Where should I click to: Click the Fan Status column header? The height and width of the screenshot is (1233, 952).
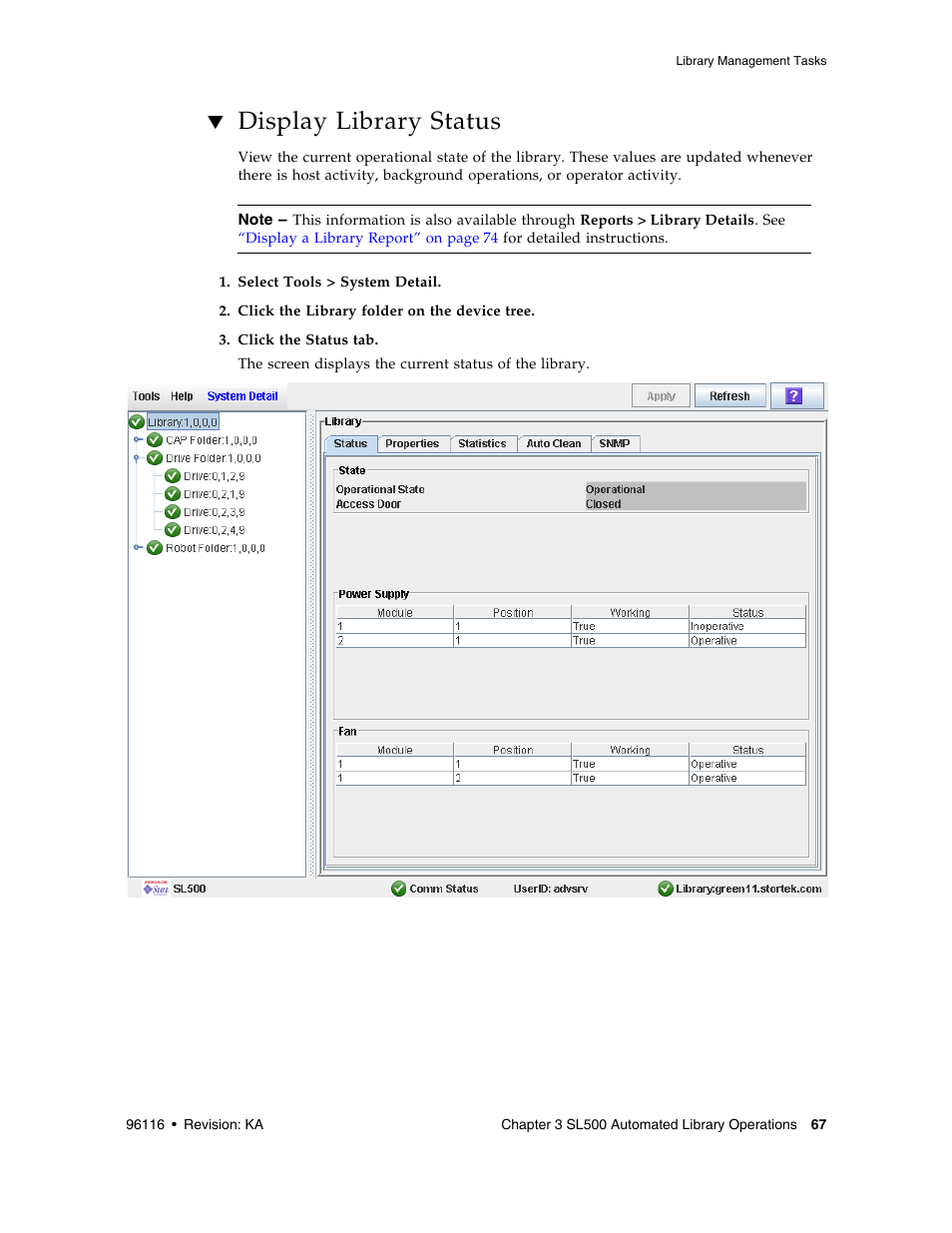point(748,750)
